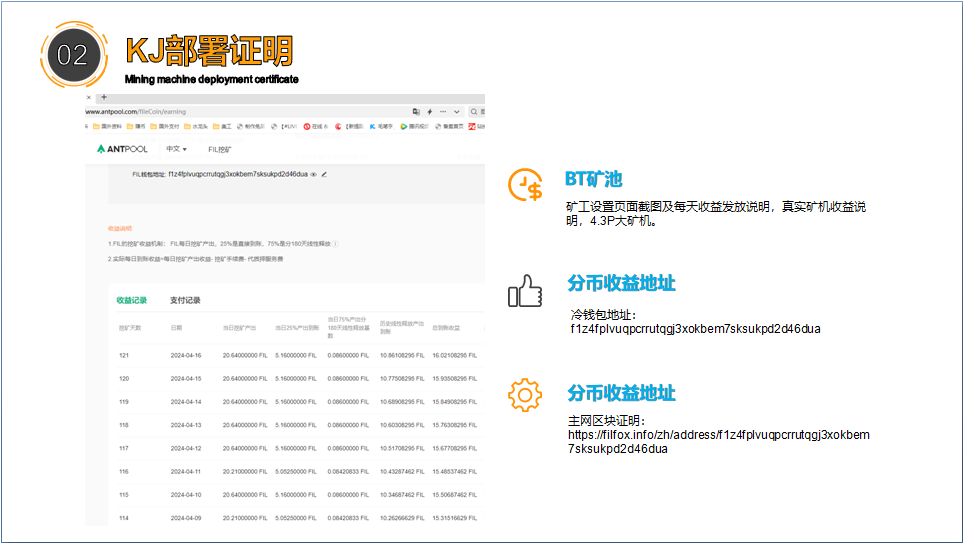The width and height of the screenshot is (963, 544).
Task: Toggle wallet address visibility eye icon
Action: point(314,174)
